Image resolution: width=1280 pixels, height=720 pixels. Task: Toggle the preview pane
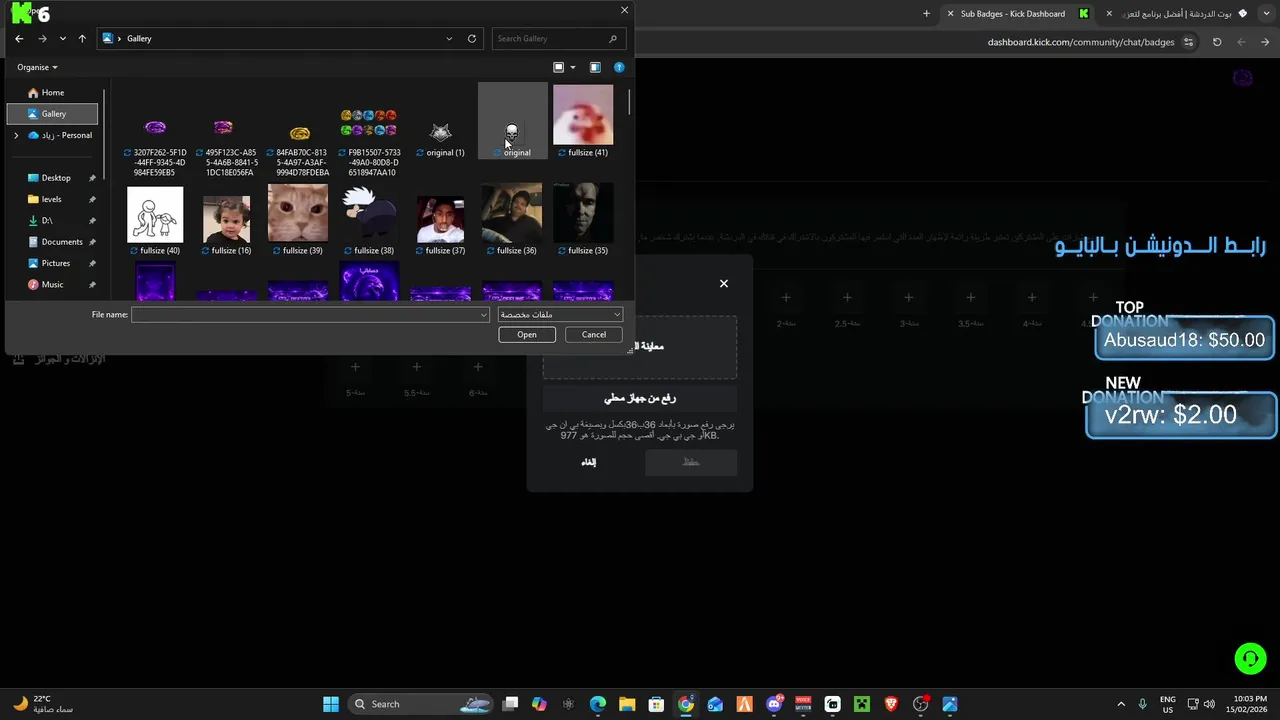click(x=595, y=67)
